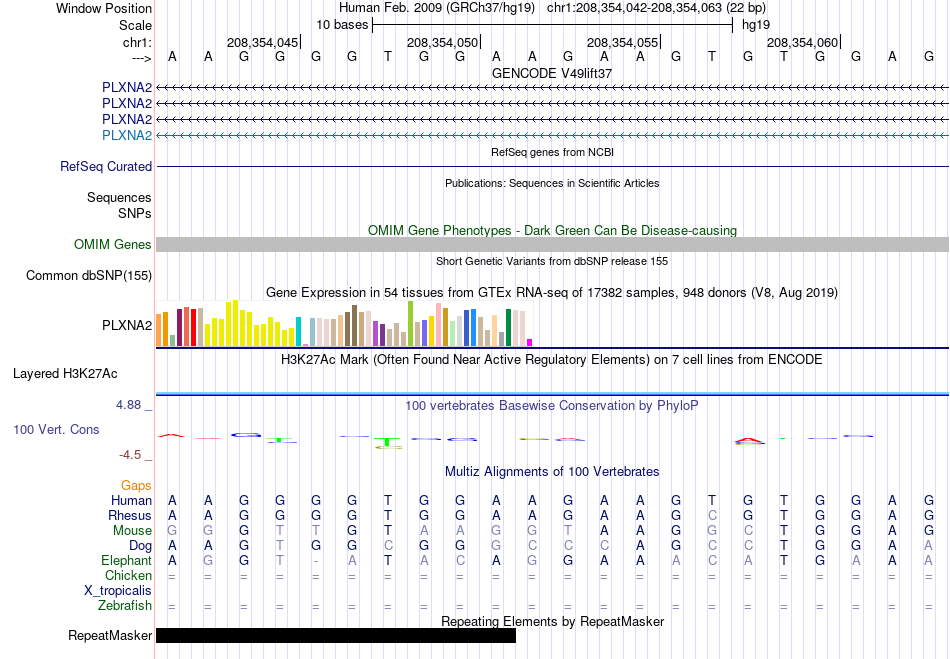Click the green T logo in PhyloP track
Image resolution: width=950 pixels, height=659 pixels.
(x=387, y=443)
